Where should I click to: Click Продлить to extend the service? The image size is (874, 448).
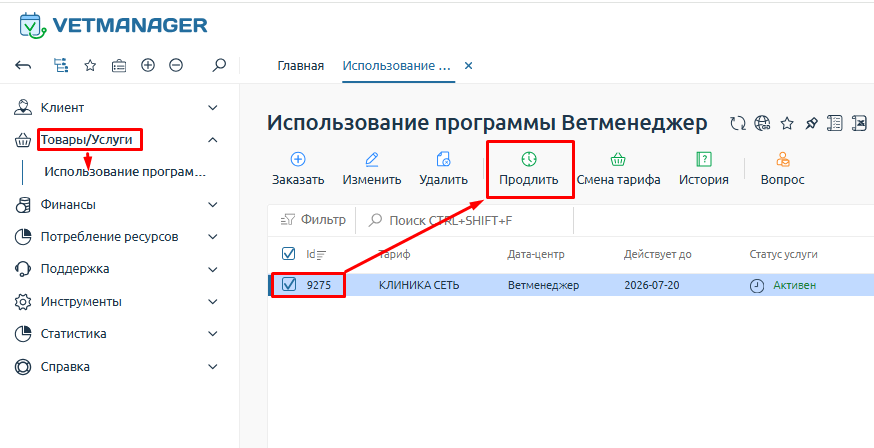[529, 169]
